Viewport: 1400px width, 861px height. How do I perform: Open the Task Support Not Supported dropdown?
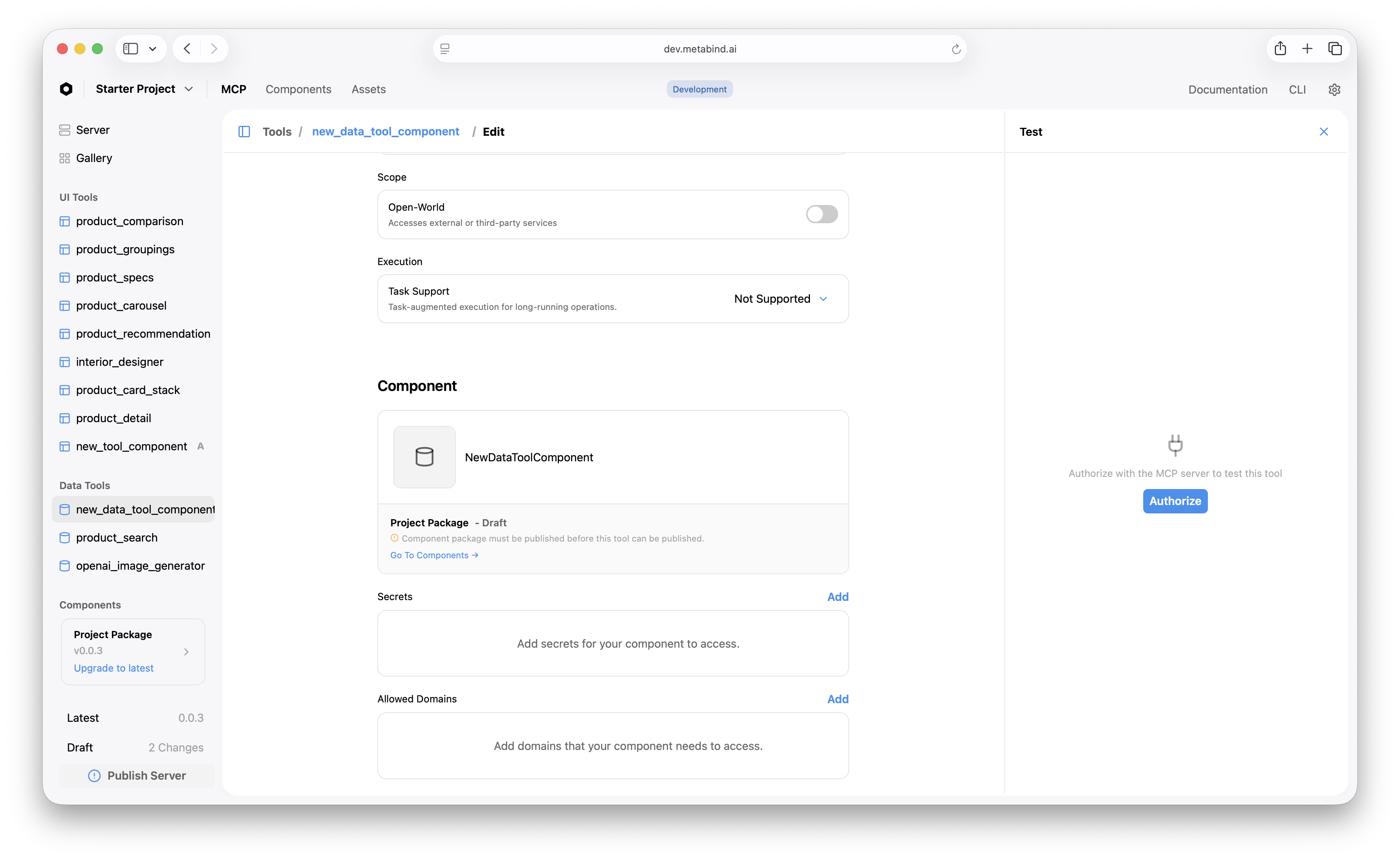point(780,299)
